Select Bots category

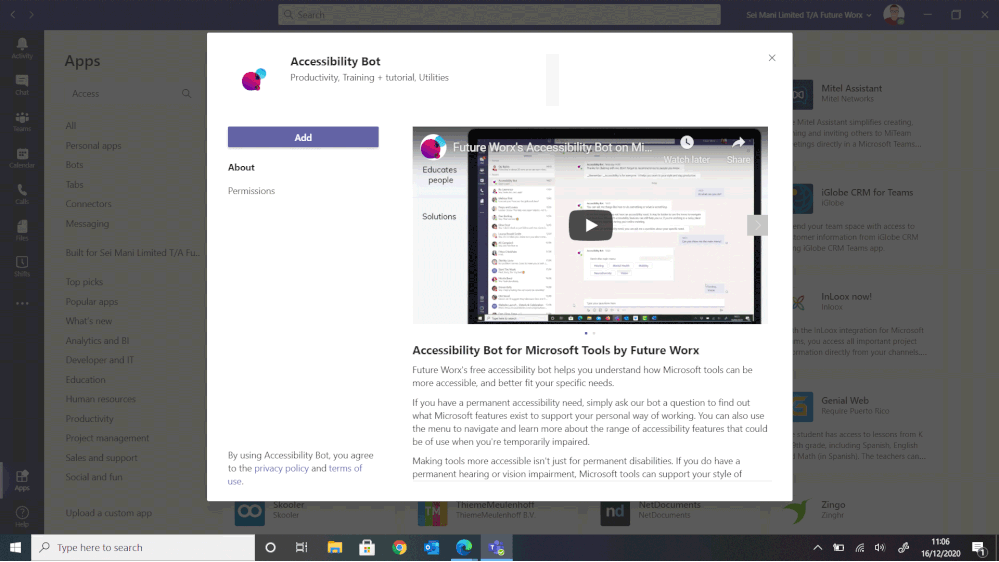tap(75, 164)
